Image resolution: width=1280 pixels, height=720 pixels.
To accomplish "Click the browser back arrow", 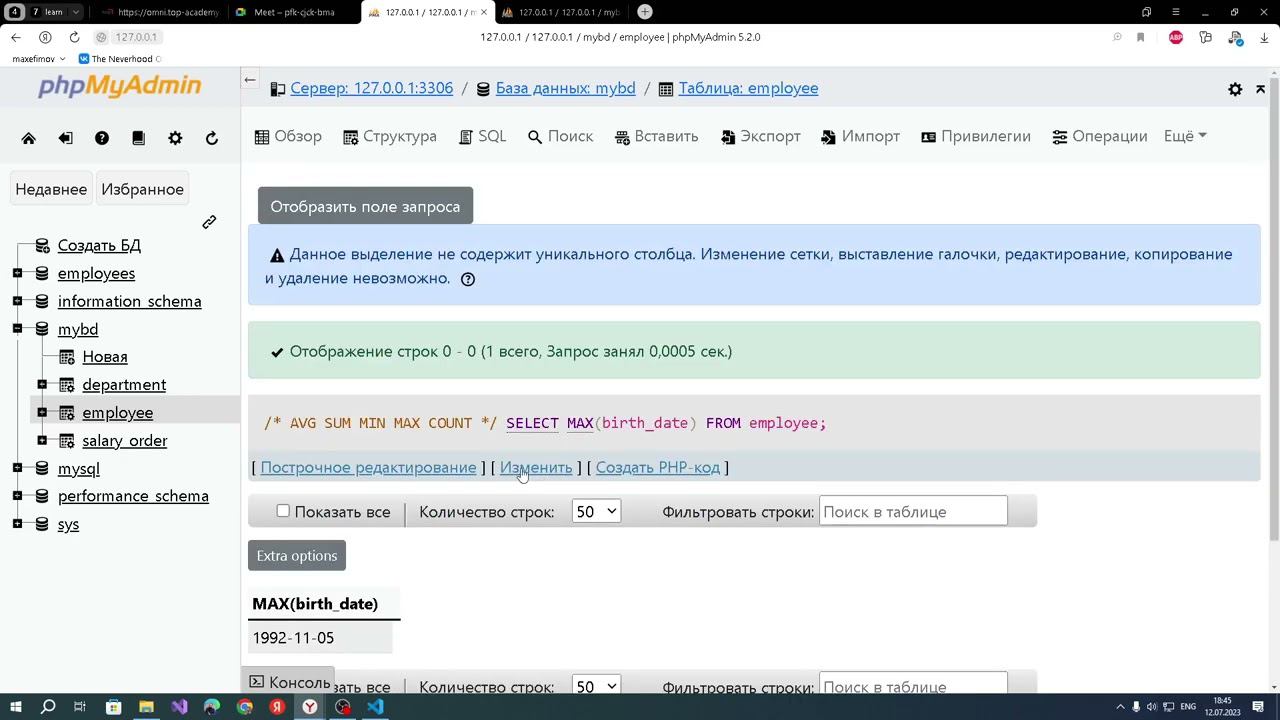I will click(16, 37).
